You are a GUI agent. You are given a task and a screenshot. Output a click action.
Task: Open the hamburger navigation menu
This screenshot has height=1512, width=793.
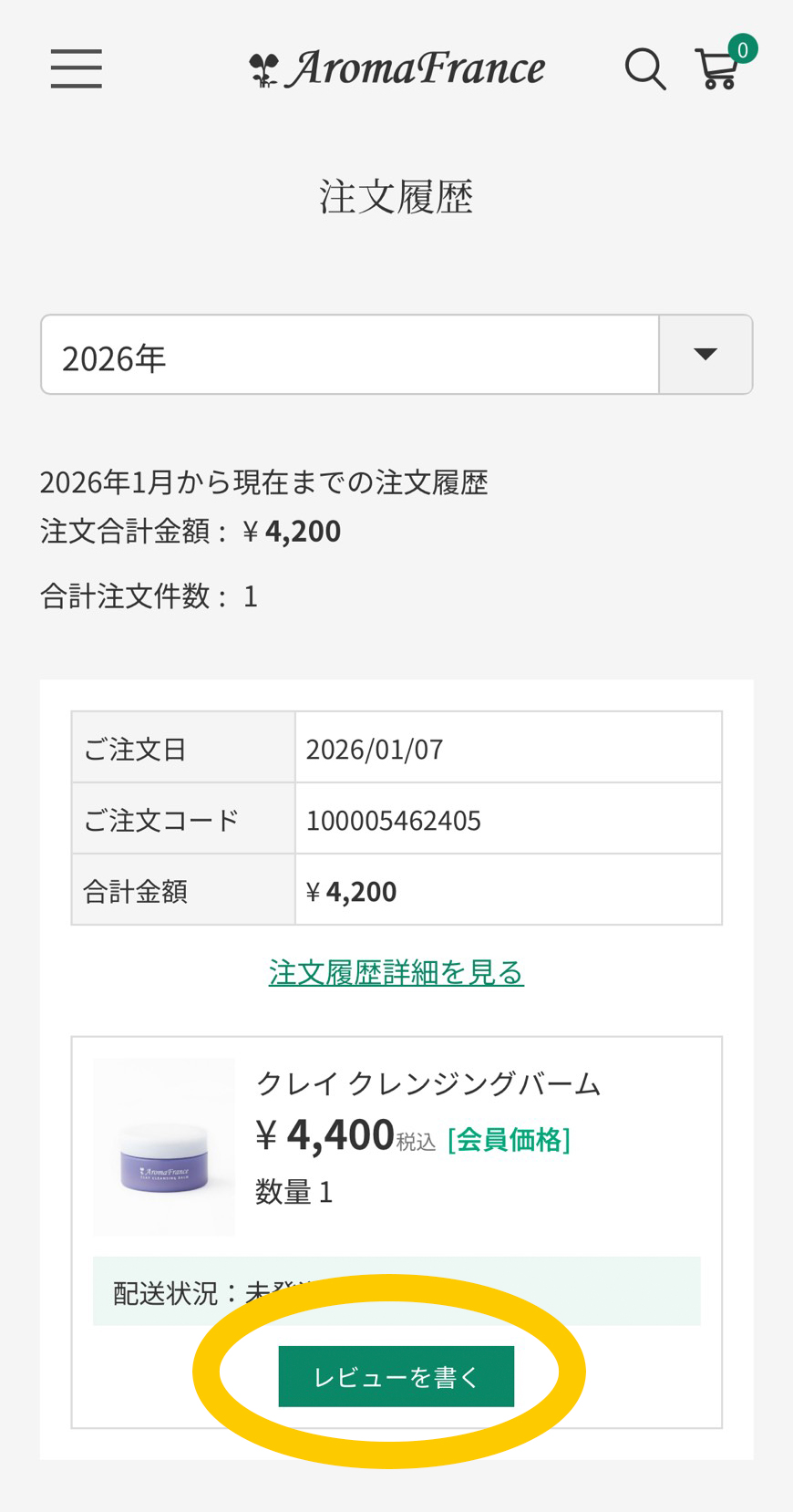77,68
